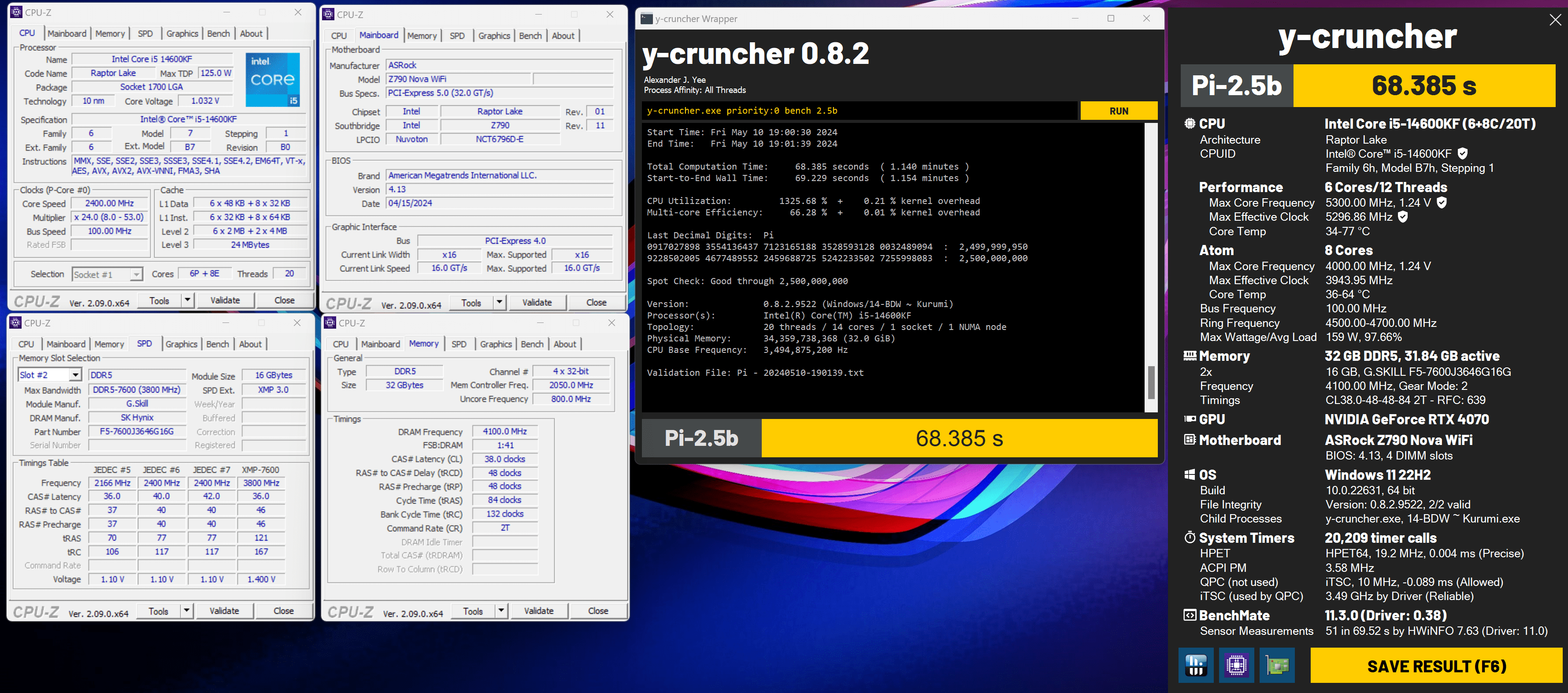Click y-cruncher Wrapper title bar icon
Viewport: 1568px width, 693px height.
click(646, 18)
